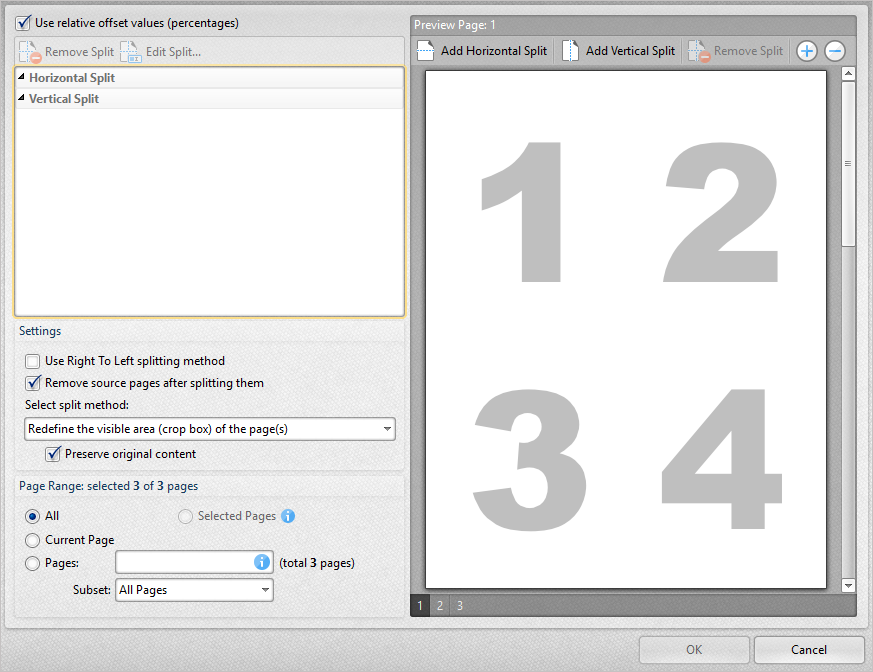Image resolution: width=873 pixels, height=672 pixels.
Task: Disable Preserve original content
Action: click(53, 453)
